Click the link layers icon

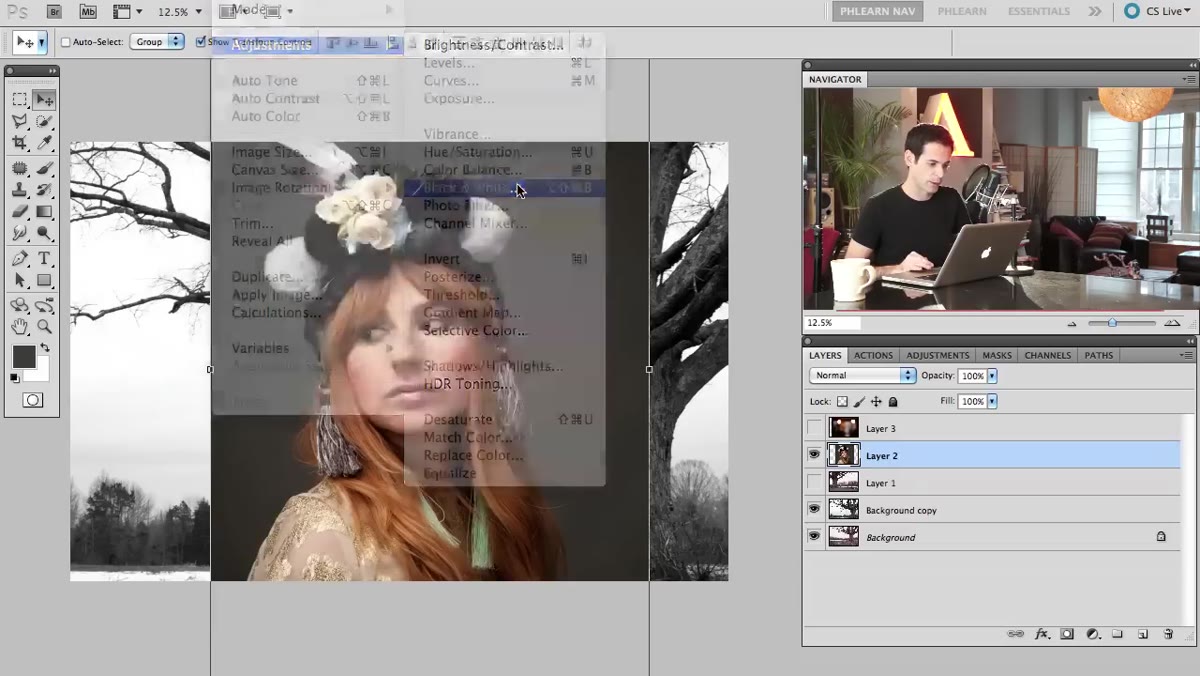[x=1016, y=634]
